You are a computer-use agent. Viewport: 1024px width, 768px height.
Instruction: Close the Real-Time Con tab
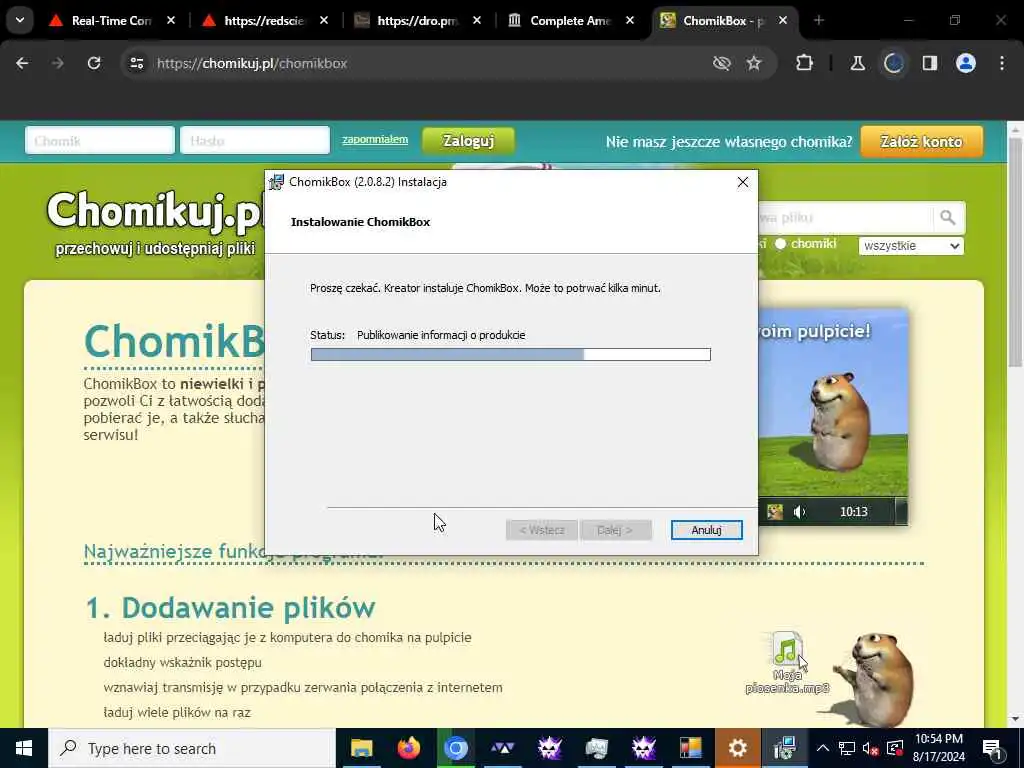pos(171,21)
